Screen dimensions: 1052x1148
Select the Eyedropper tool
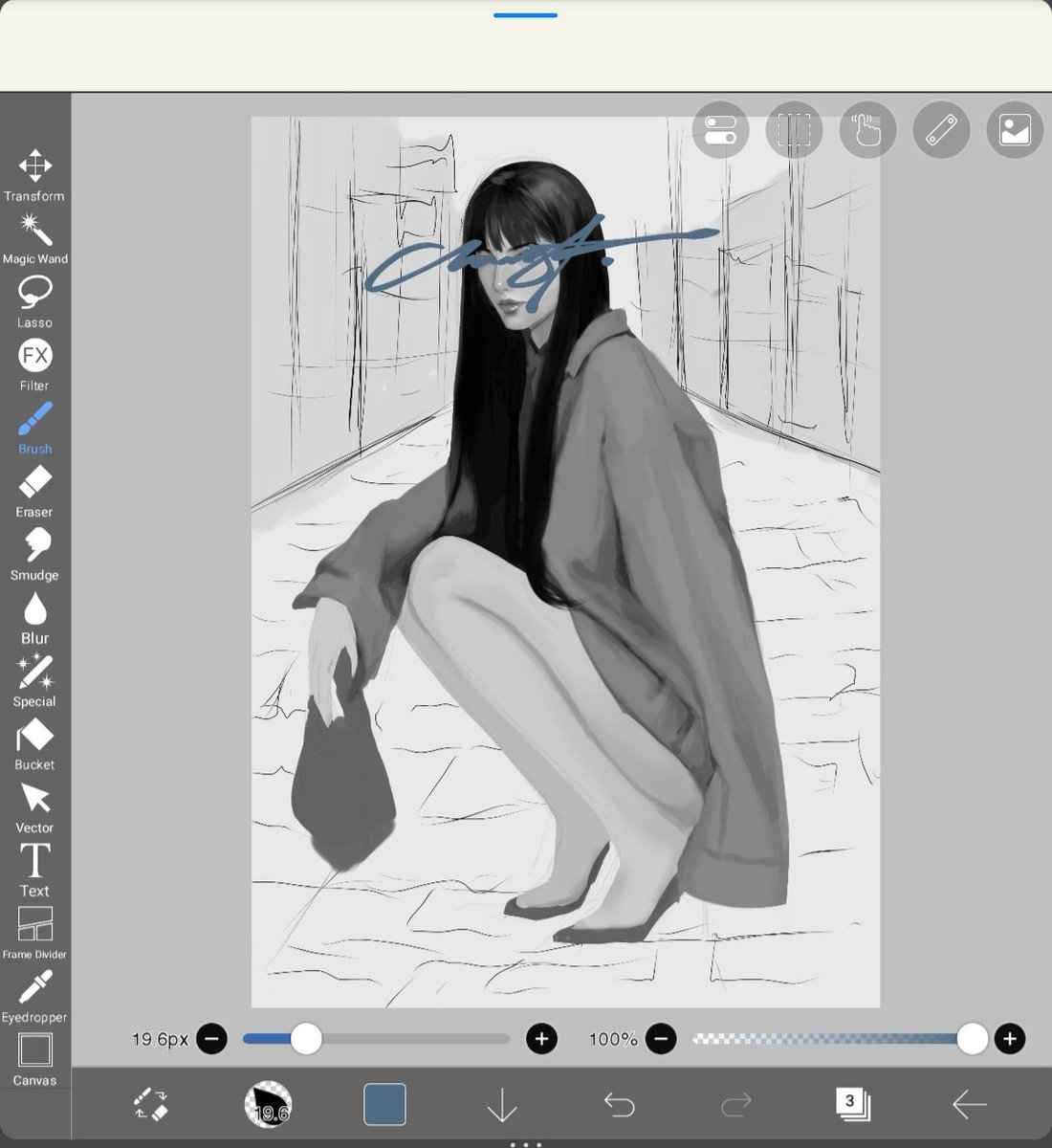click(x=34, y=996)
